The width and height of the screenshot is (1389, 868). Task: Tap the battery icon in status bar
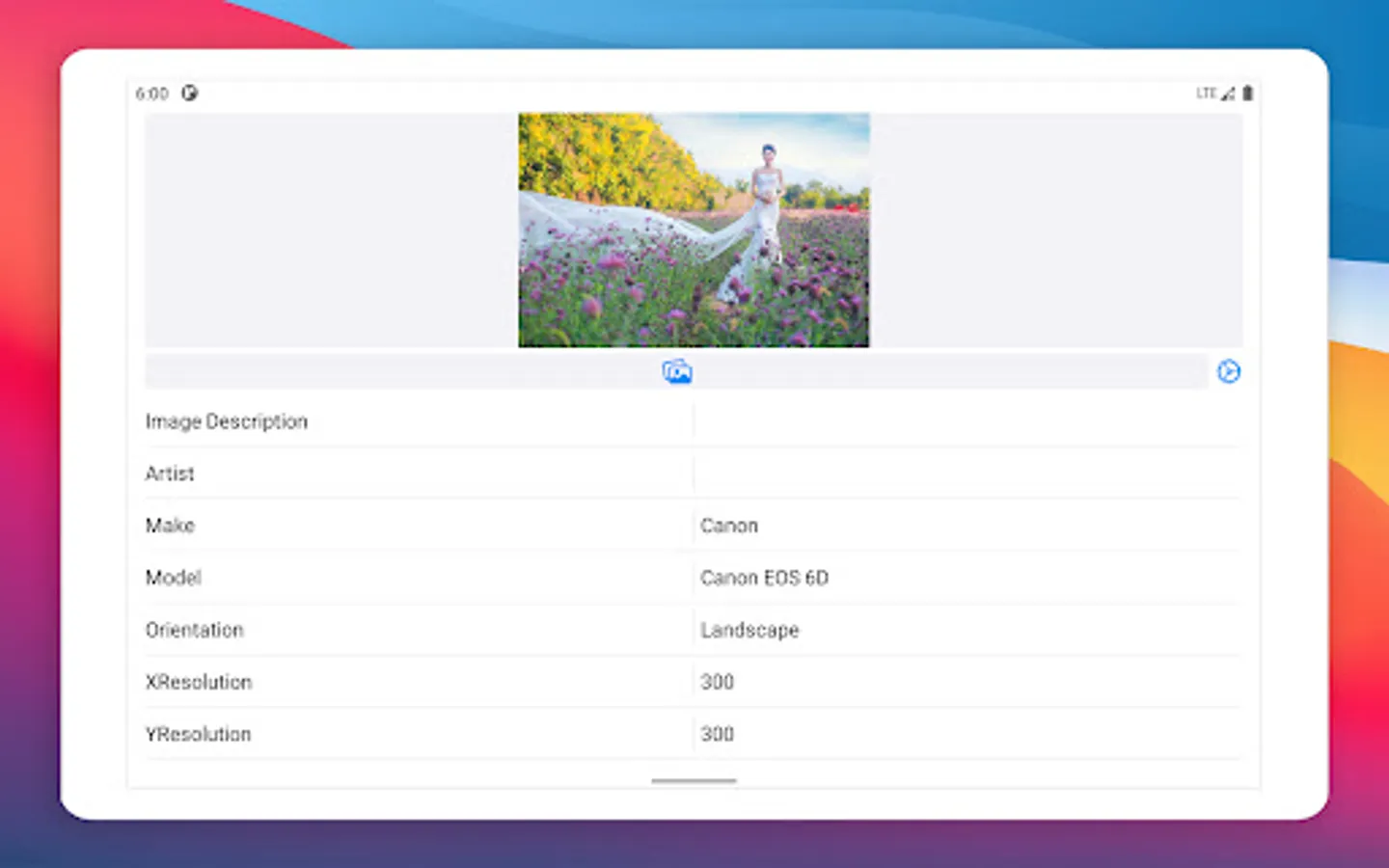click(x=1247, y=94)
